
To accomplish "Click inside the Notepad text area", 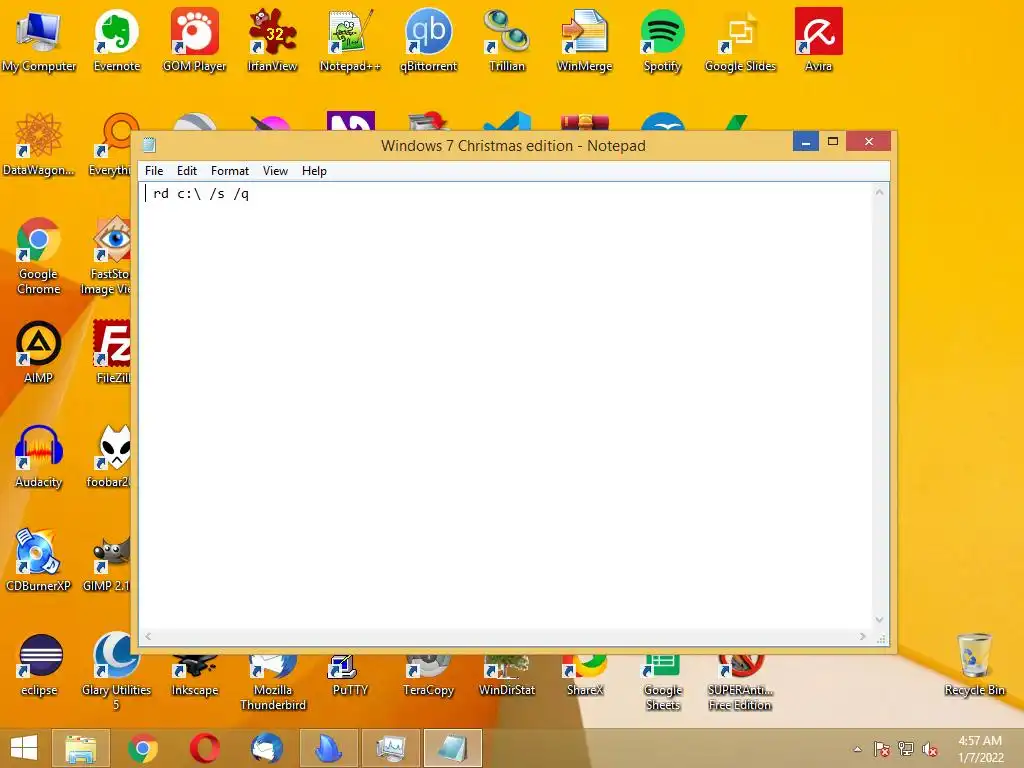I will coord(505,405).
